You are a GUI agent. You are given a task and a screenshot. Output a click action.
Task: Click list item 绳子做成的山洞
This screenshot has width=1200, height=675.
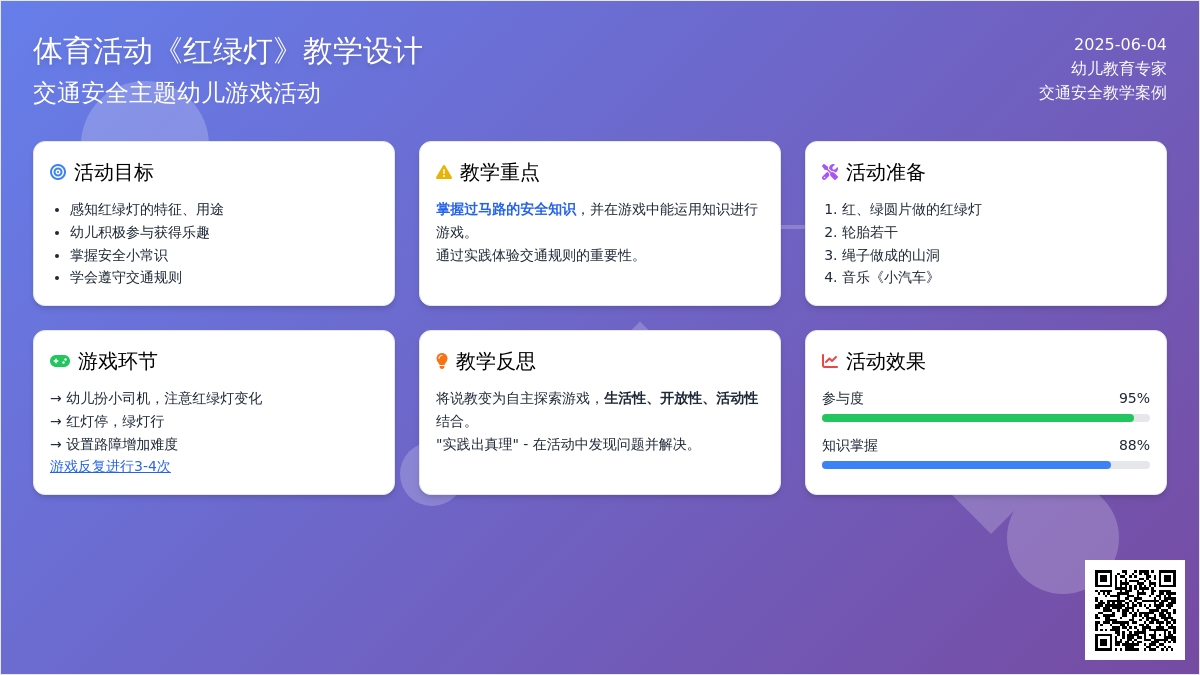(x=891, y=255)
